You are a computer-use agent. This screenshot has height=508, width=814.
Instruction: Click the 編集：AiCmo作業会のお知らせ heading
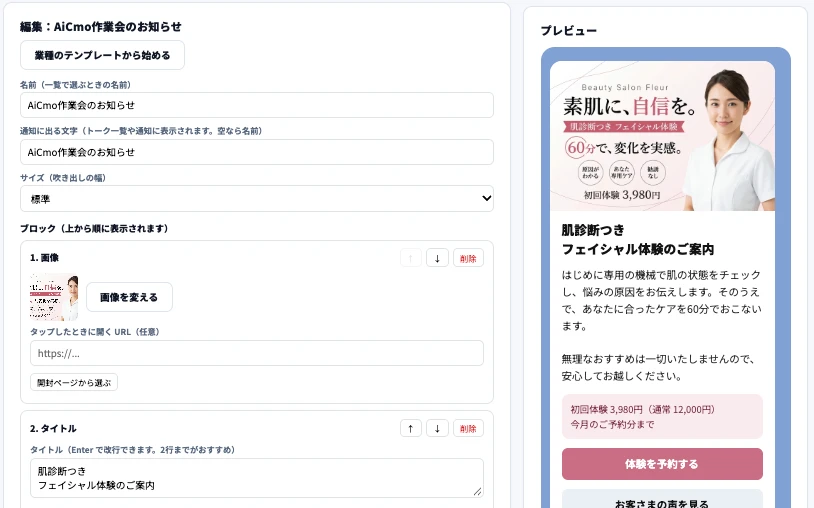pos(101,26)
